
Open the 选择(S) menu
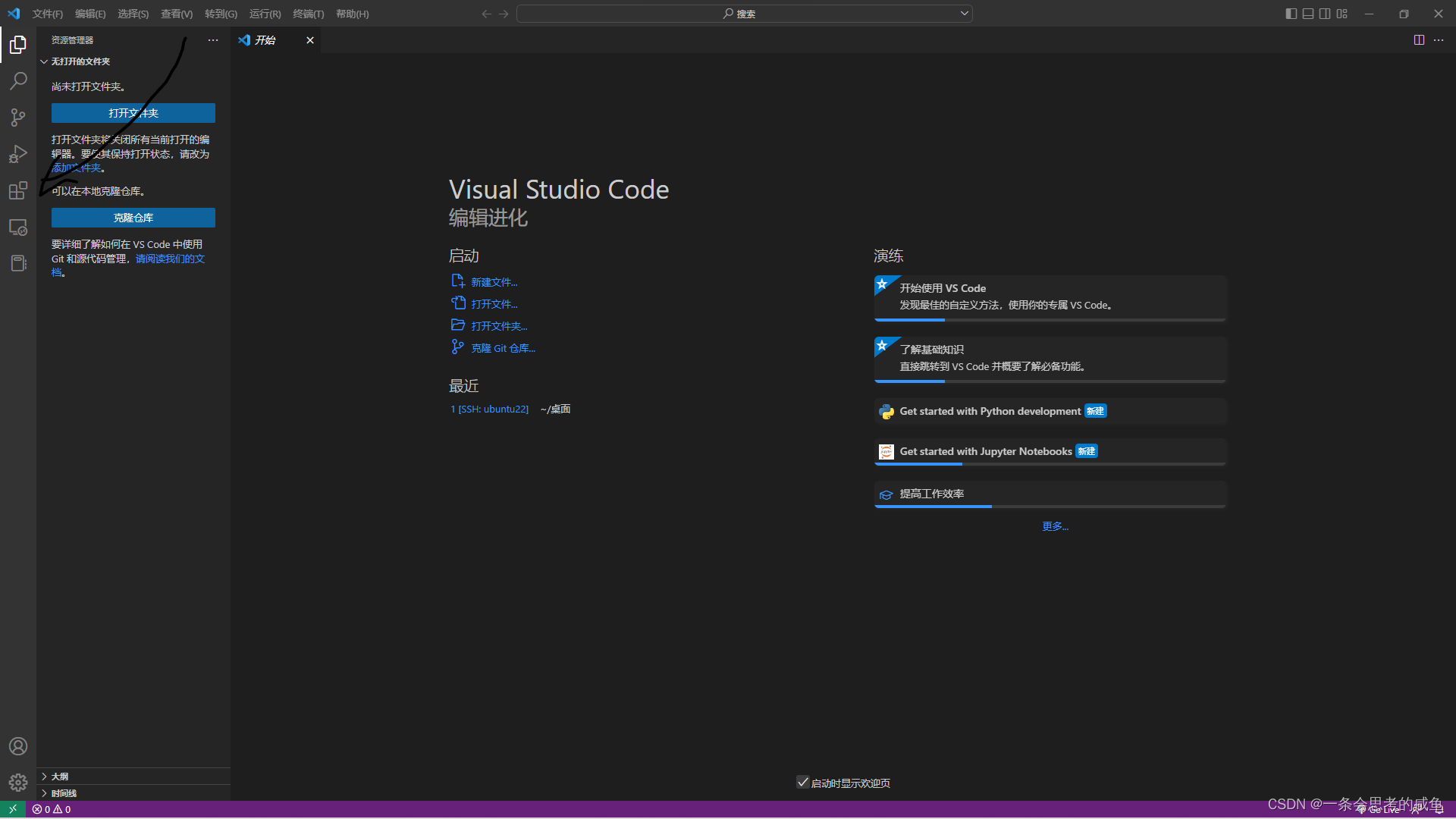(x=133, y=14)
